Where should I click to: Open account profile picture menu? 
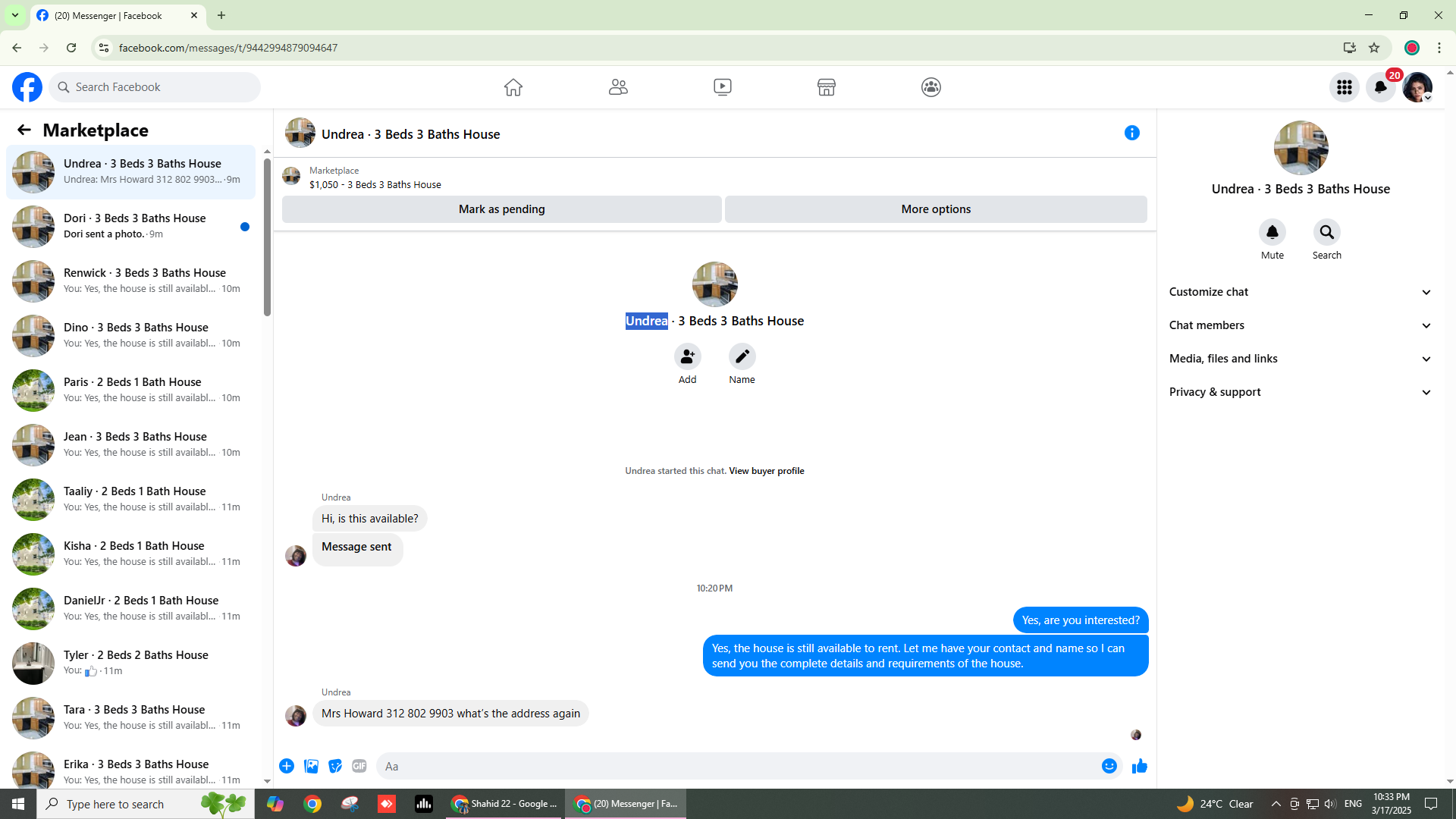[x=1417, y=87]
